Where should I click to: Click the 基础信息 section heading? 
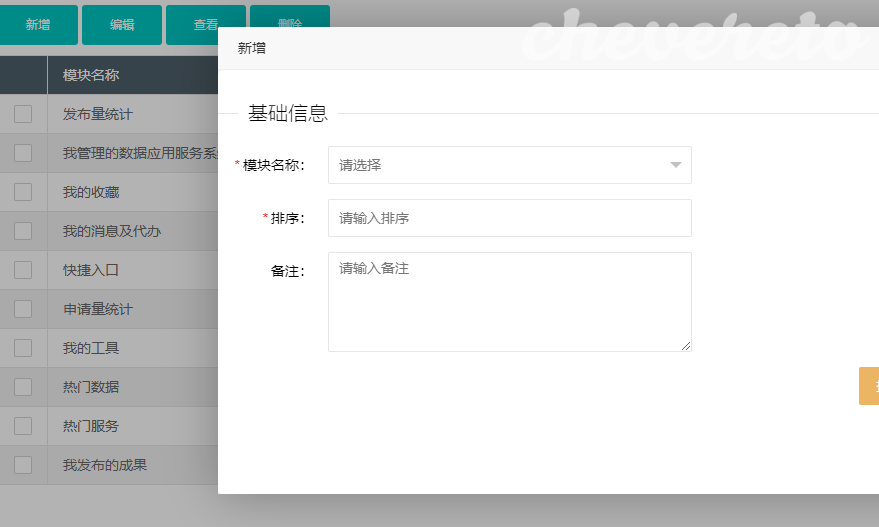click(x=288, y=113)
